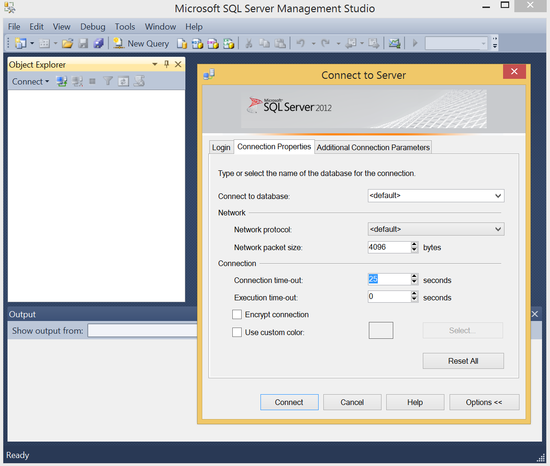Click the New Project toolbar icon

(21, 43)
